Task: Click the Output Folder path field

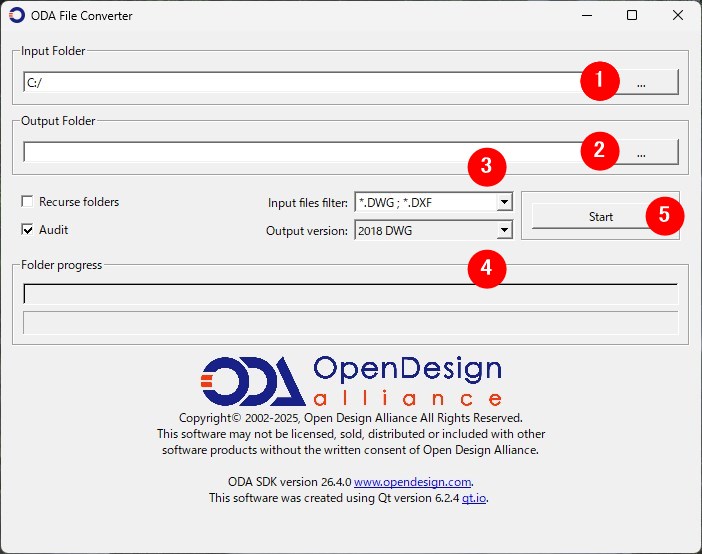Action: click(x=313, y=152)
